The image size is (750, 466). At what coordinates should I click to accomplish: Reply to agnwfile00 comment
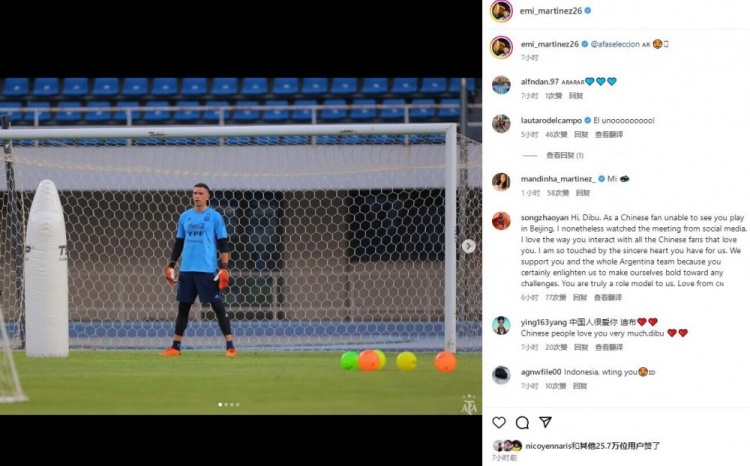[580, 386]
